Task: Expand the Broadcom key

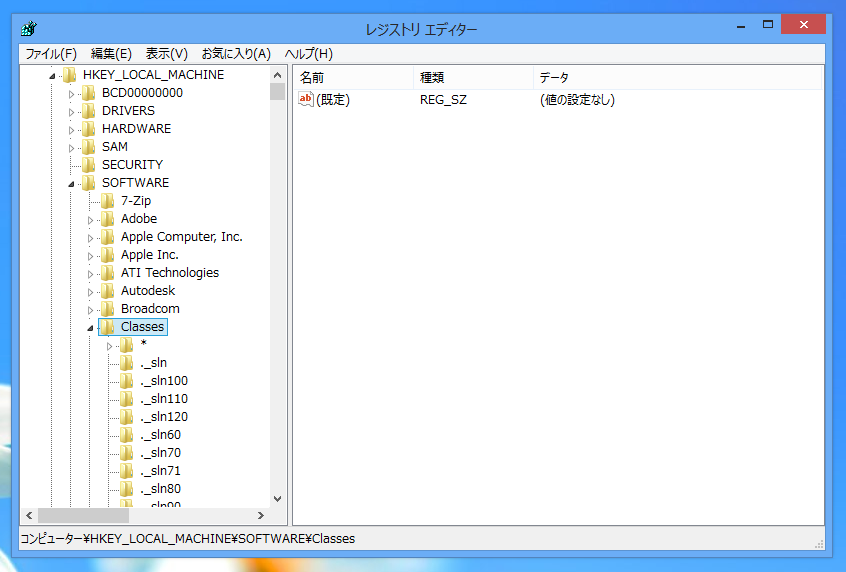Action: point(90,310)
